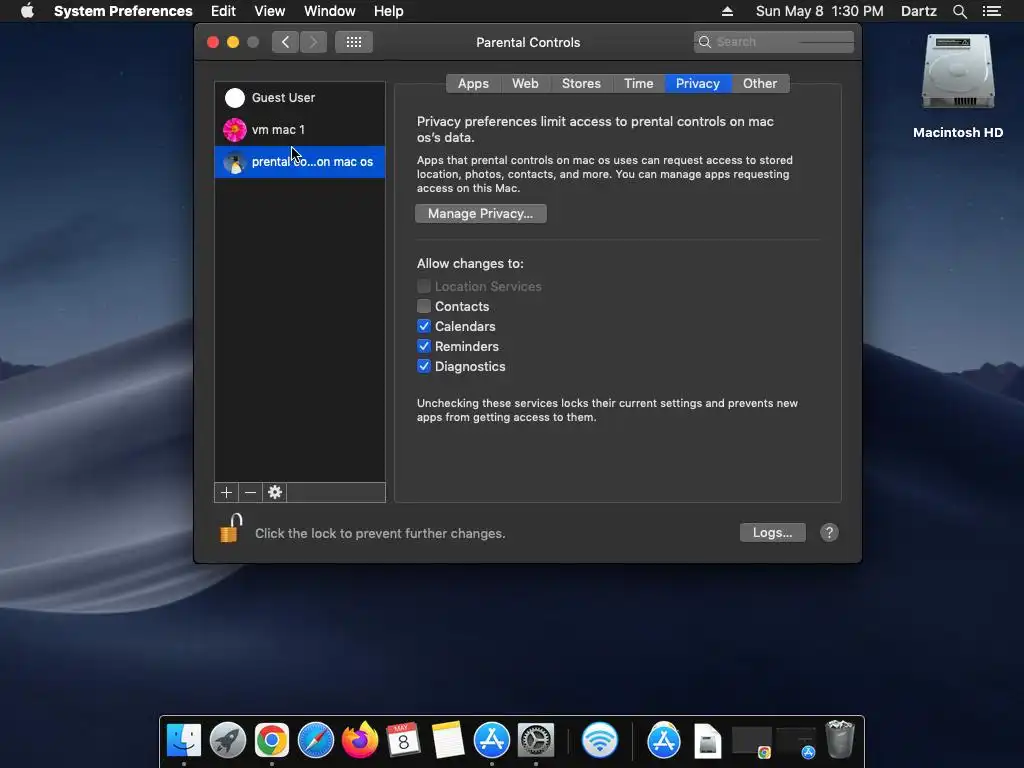Image resolution: width=1024 pixels, height=768 pixels.
Task: Enable the Contacts checkbox
Action: coord(424,306)
